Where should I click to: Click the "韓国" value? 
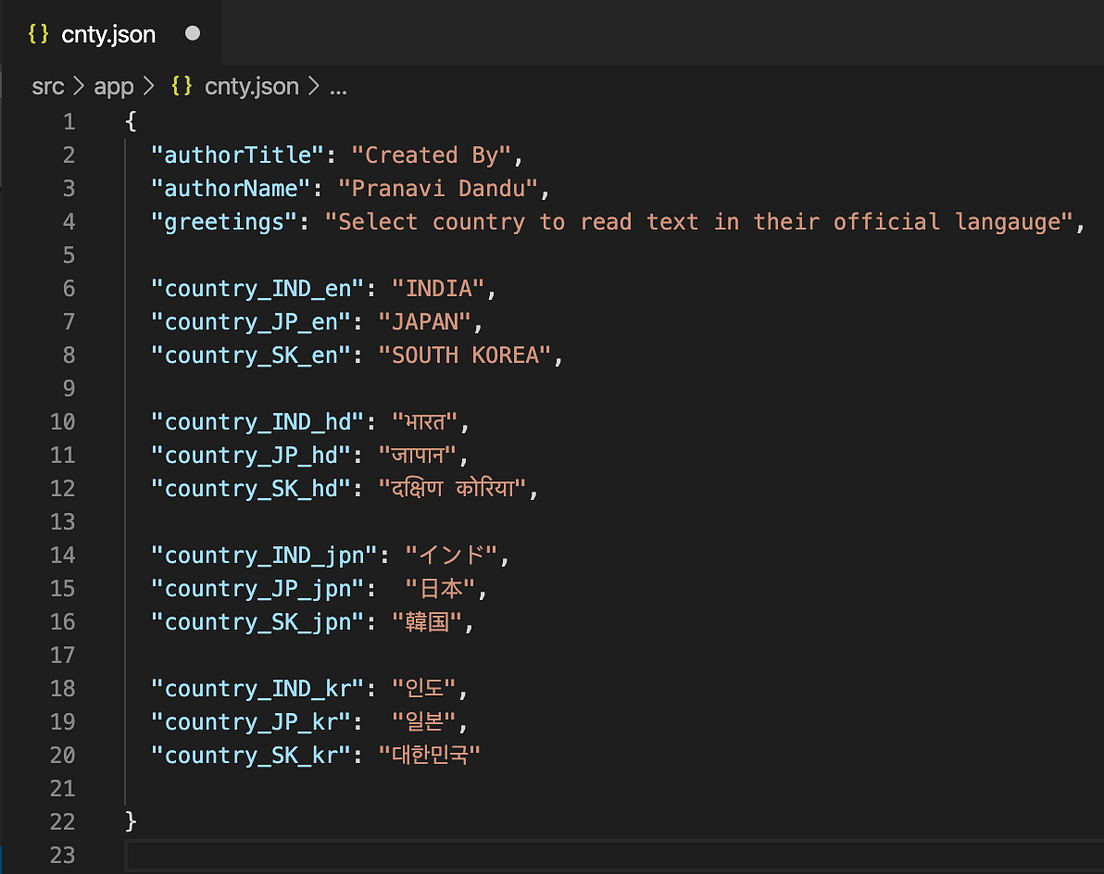click(x=427, y=622)
